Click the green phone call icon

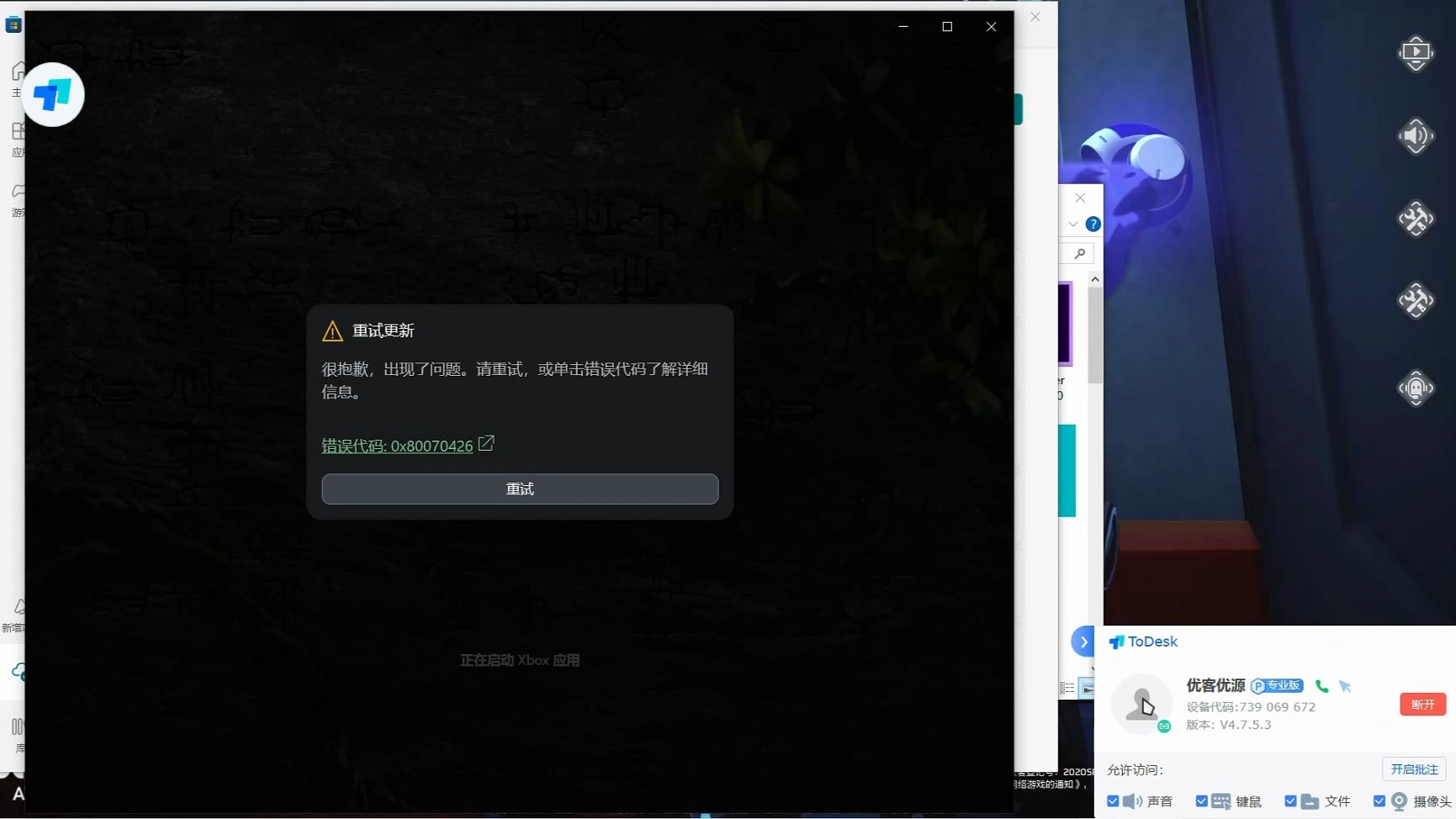[x=1321, y=686]
